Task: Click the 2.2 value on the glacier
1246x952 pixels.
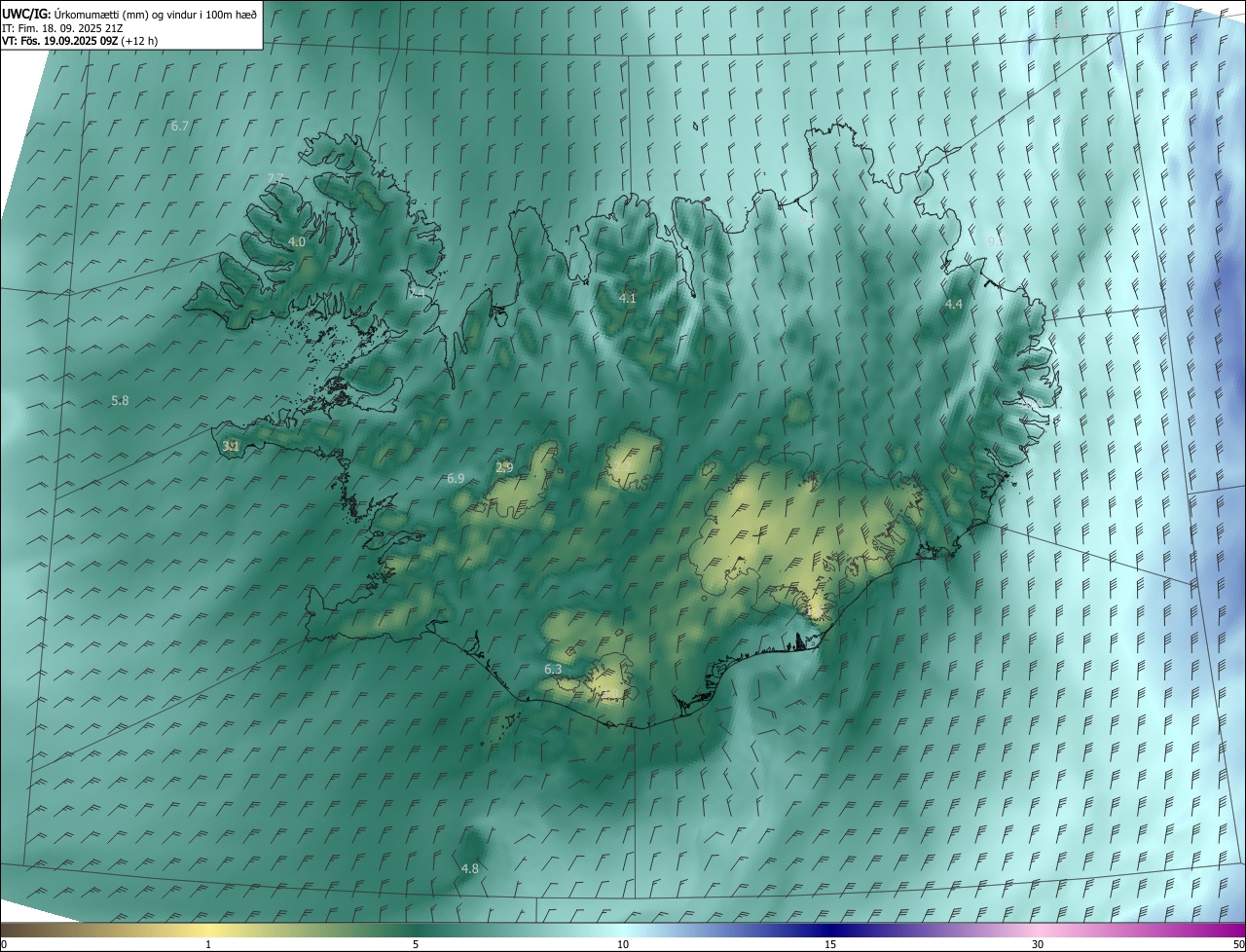Action: 624,466
